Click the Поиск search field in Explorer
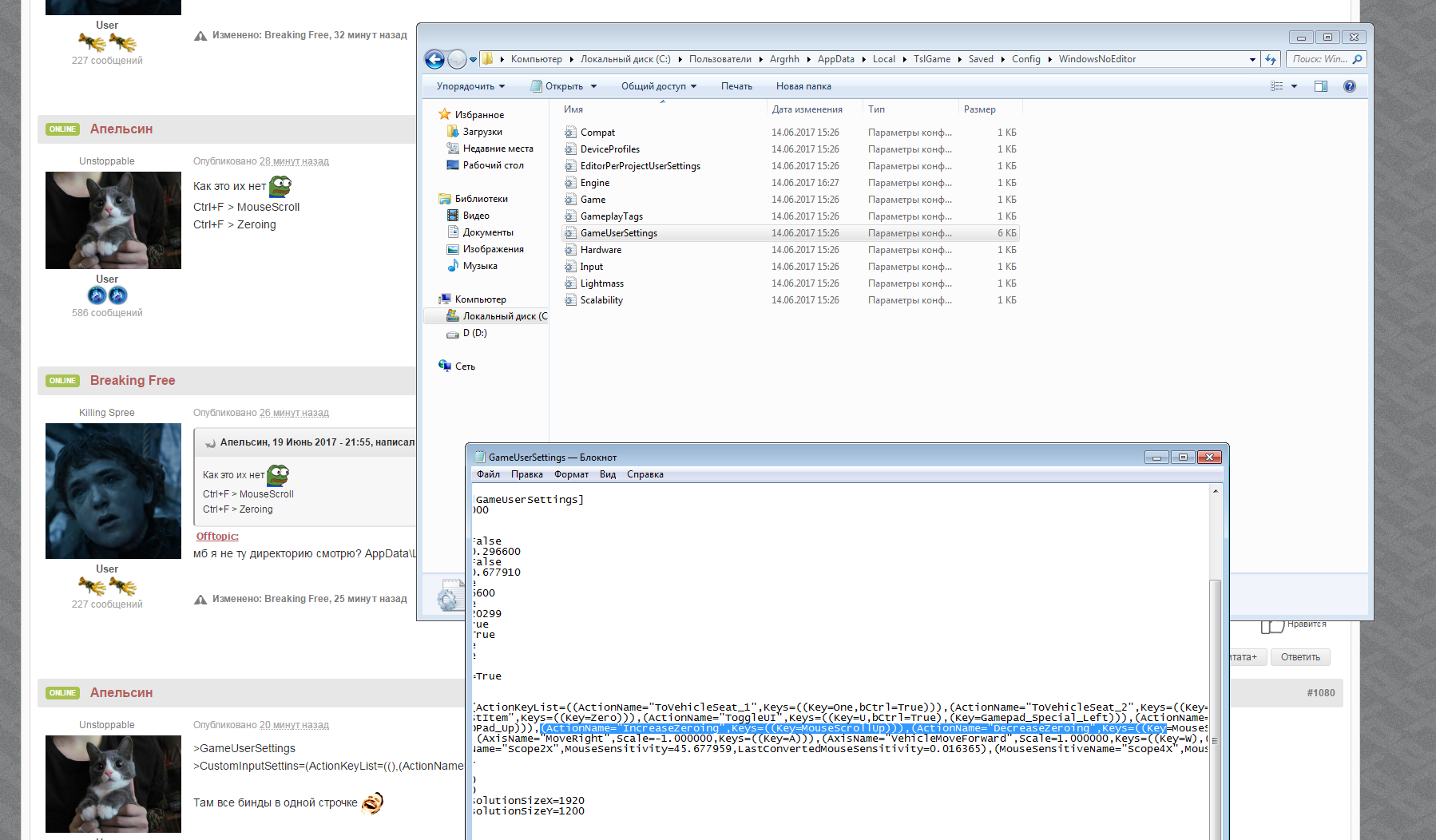 click(1319, 59)
